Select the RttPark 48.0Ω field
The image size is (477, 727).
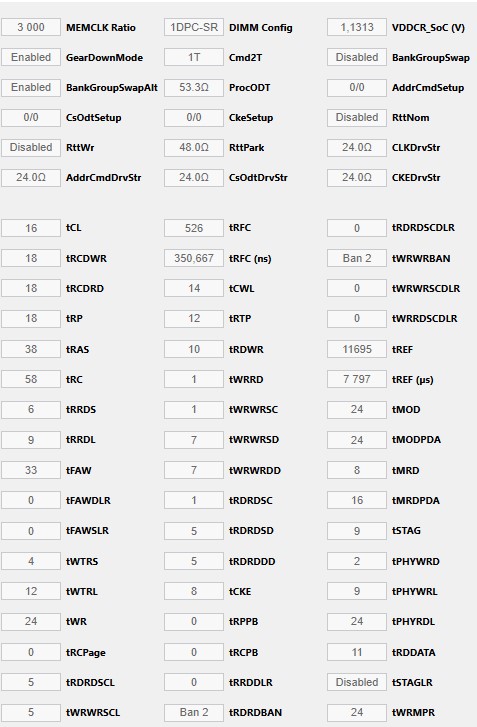point(194,147)
